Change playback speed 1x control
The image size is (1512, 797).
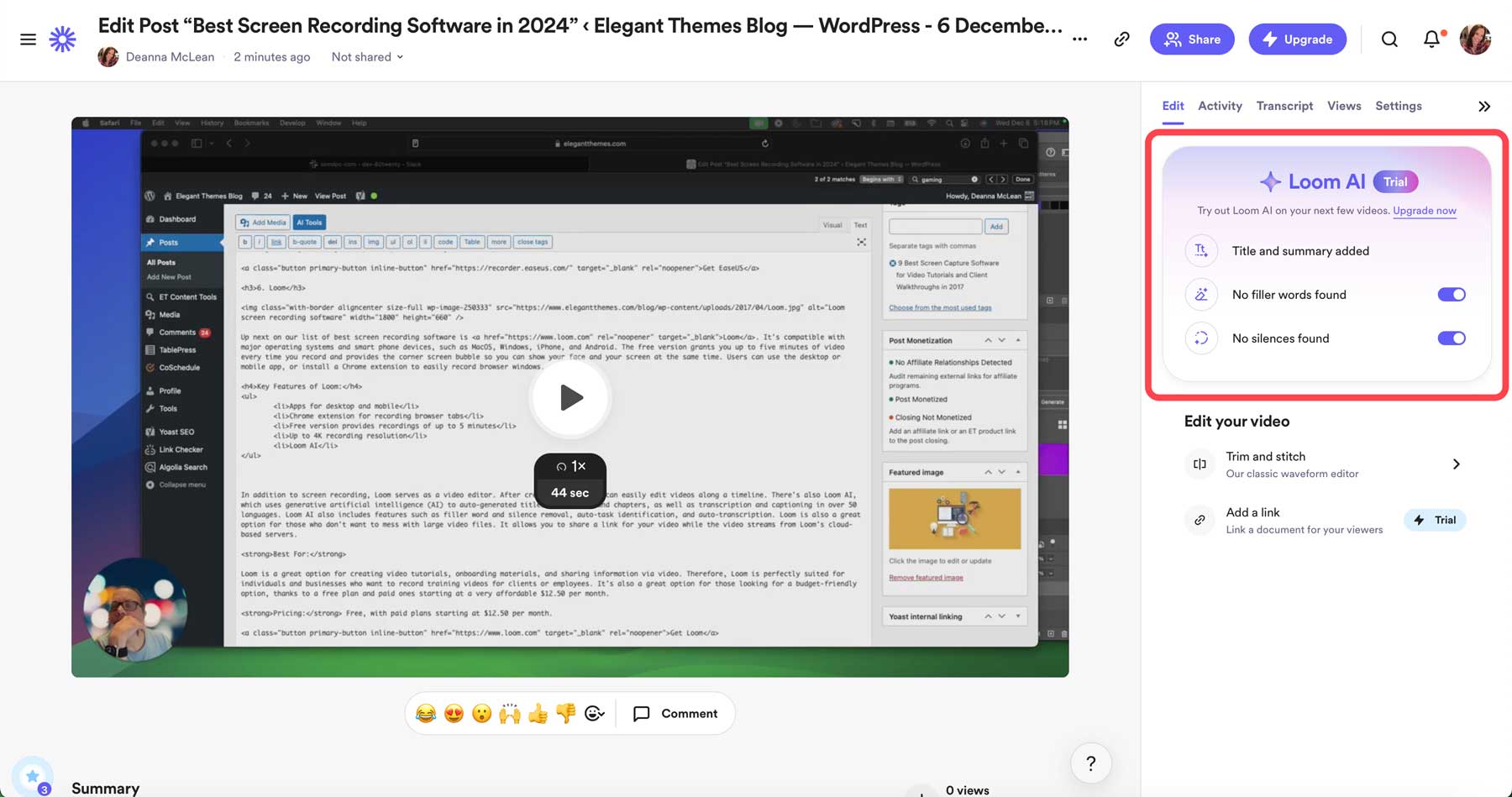570,466
